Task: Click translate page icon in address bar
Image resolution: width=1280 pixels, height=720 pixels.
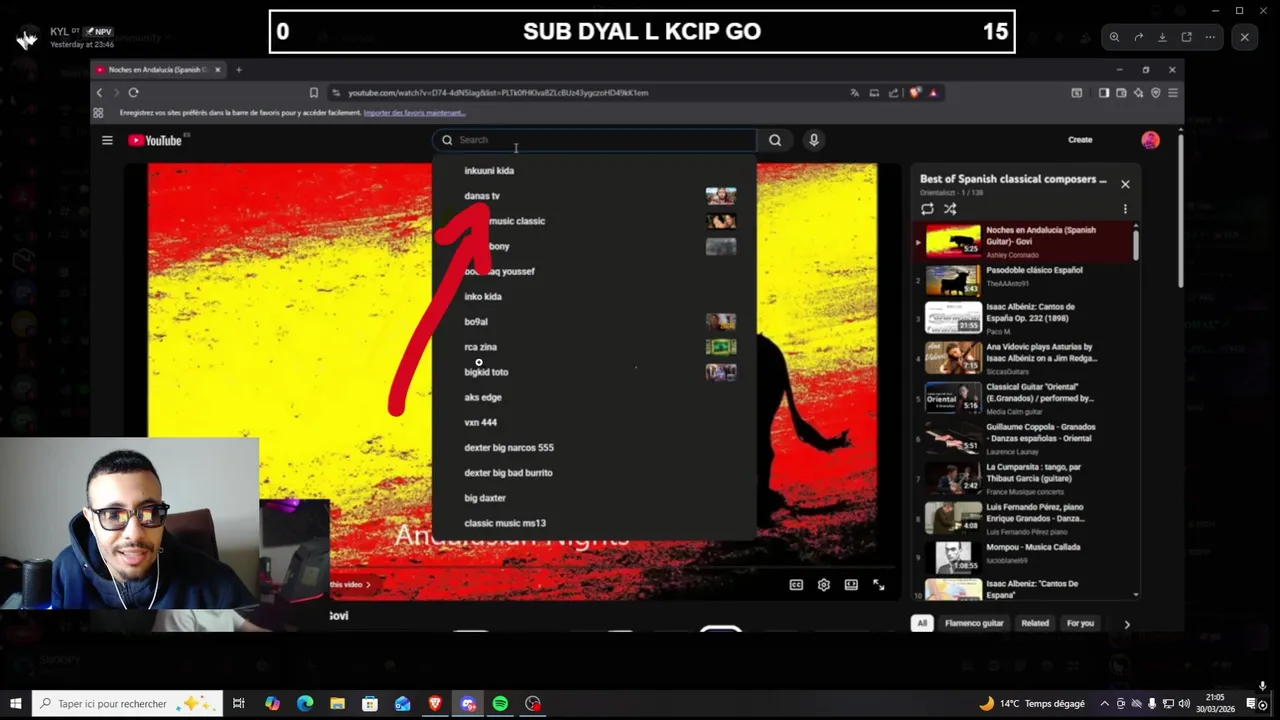Action: coord(854,92)
